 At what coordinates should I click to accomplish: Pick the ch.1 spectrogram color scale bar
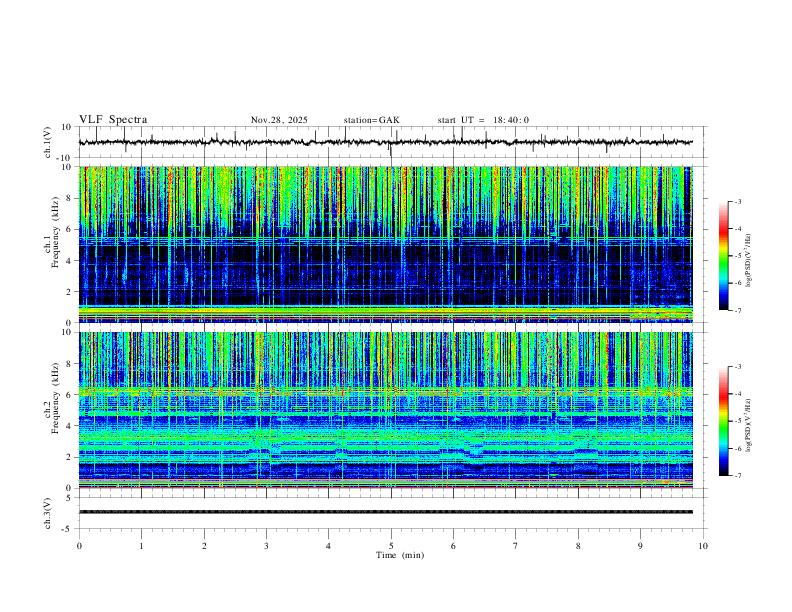point(724,256)
